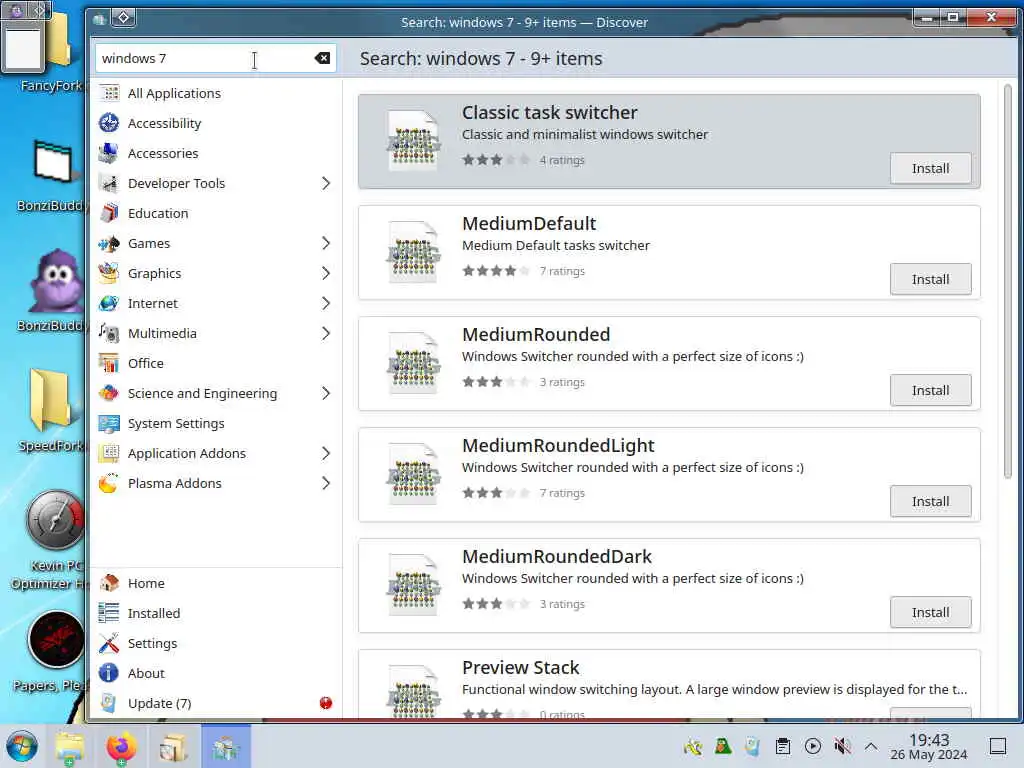Click the MediumRounded star rating
The image size is (1024, 768).
click(x=496, y=382)
